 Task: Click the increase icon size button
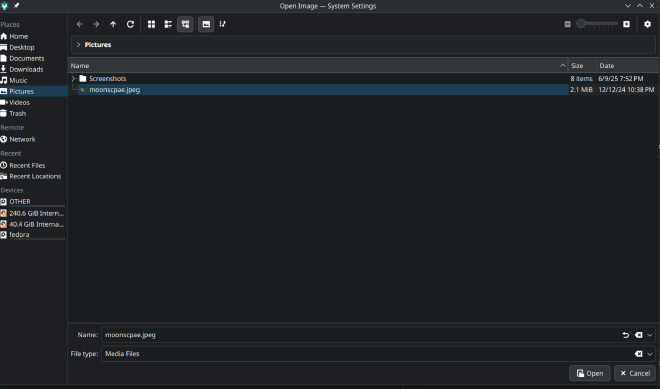point(626,24)
